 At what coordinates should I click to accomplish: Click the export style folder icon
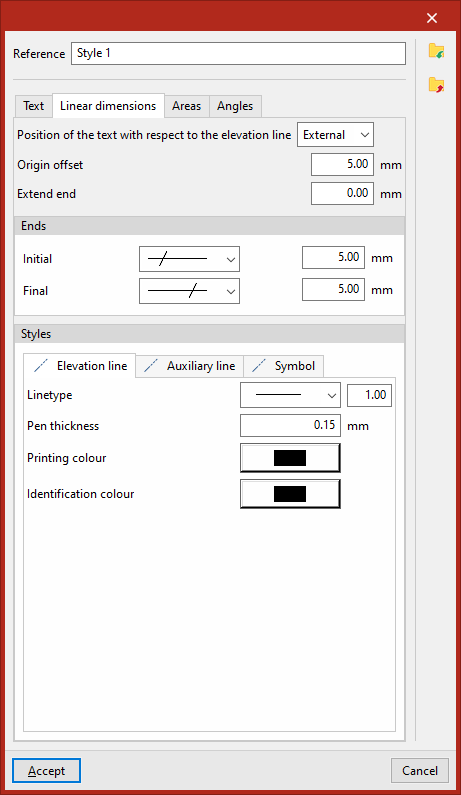click(x=436, y=85)
